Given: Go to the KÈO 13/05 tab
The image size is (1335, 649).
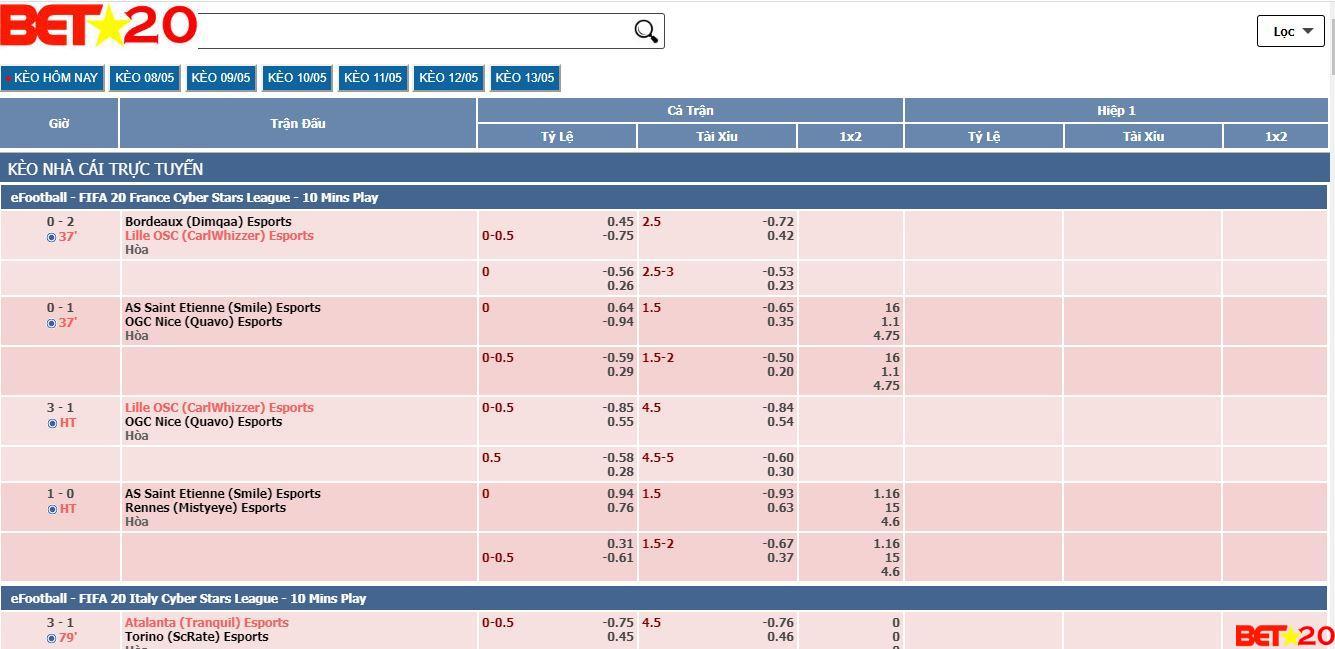Looking at the screenshot, I should click(524, 78).
